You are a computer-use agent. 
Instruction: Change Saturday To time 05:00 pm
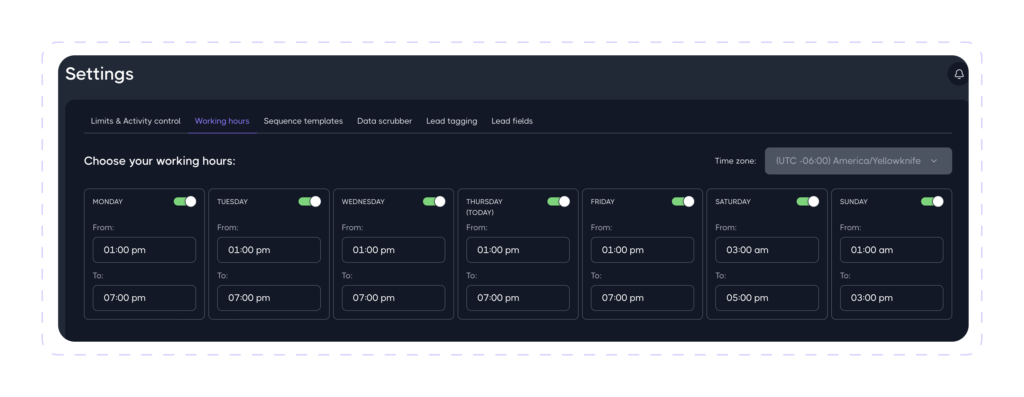tap(767, 298)
